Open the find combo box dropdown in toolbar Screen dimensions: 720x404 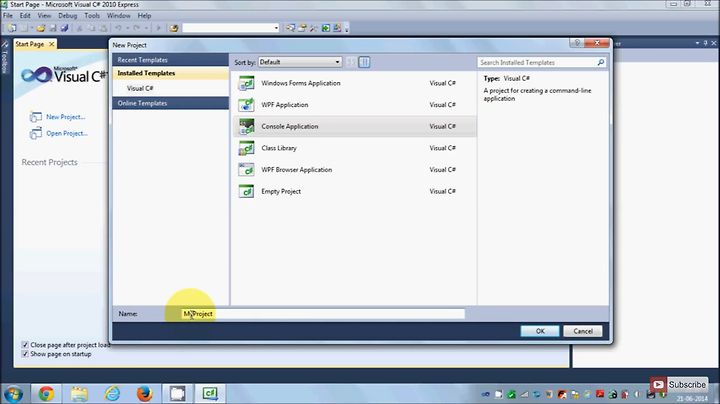click(276, 28)
